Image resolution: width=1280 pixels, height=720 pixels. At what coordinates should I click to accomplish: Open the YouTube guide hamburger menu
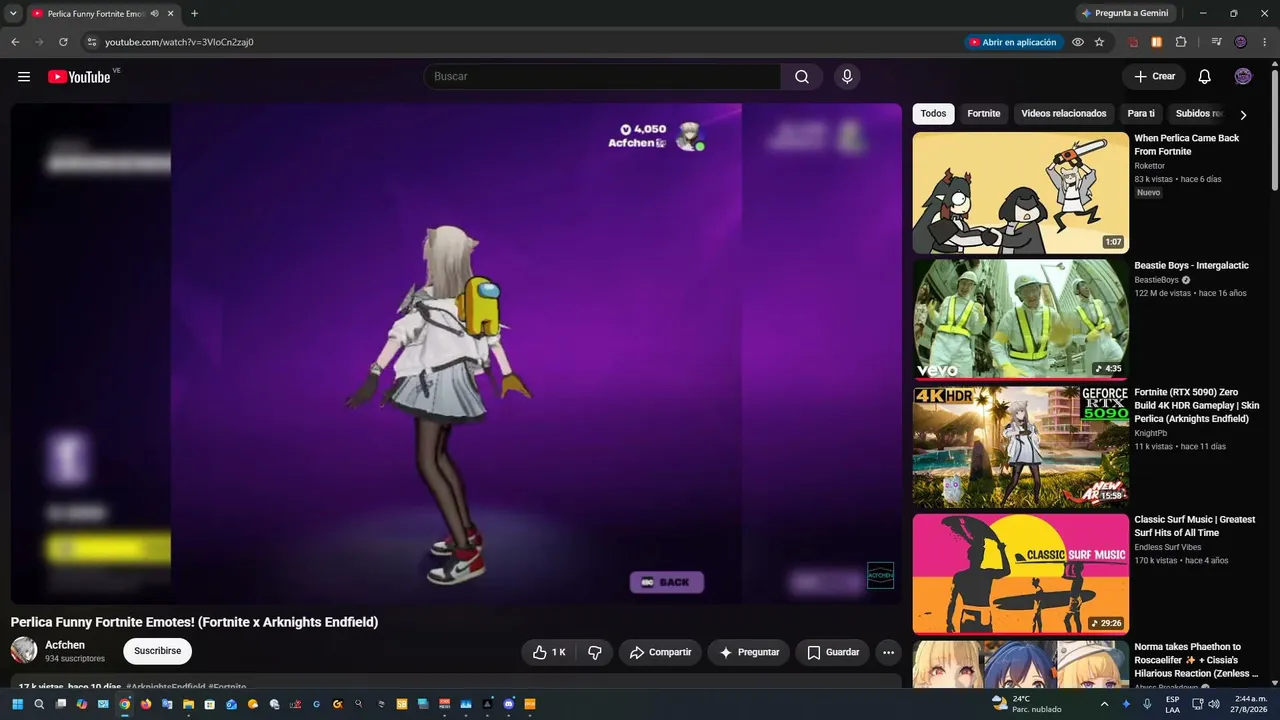click(24, 77)
